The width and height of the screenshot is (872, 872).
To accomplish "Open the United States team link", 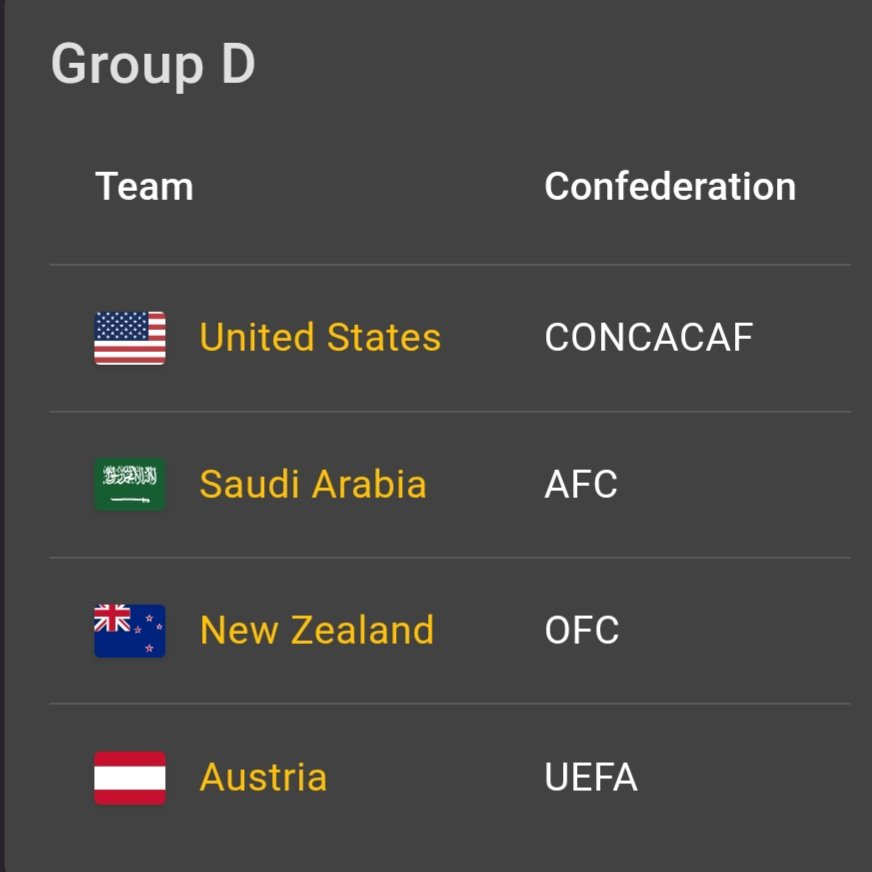I will click(x=320, y=338).
